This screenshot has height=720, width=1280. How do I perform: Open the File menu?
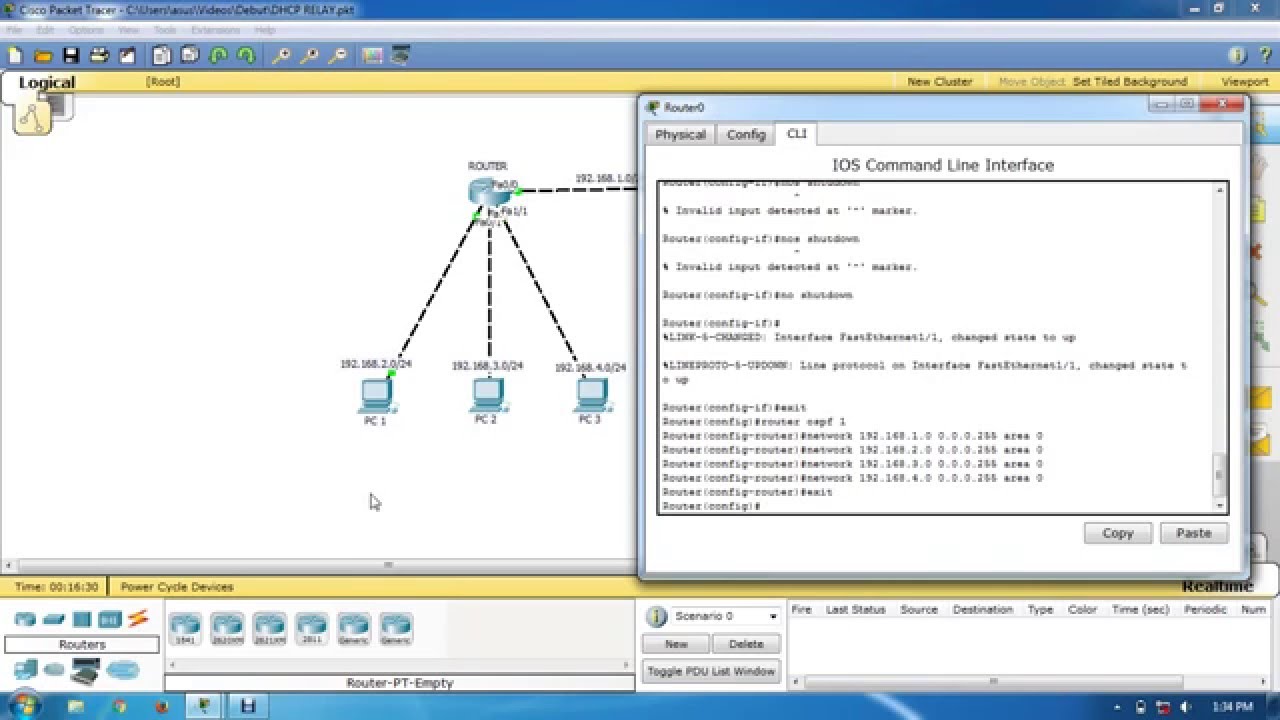click(x=14, y=30)
